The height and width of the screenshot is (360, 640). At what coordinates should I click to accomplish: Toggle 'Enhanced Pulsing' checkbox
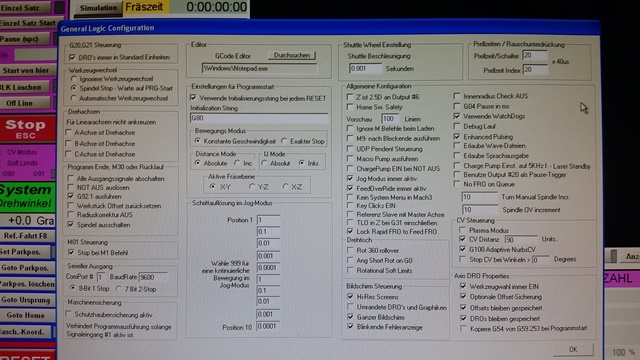[x=457, y=136]
